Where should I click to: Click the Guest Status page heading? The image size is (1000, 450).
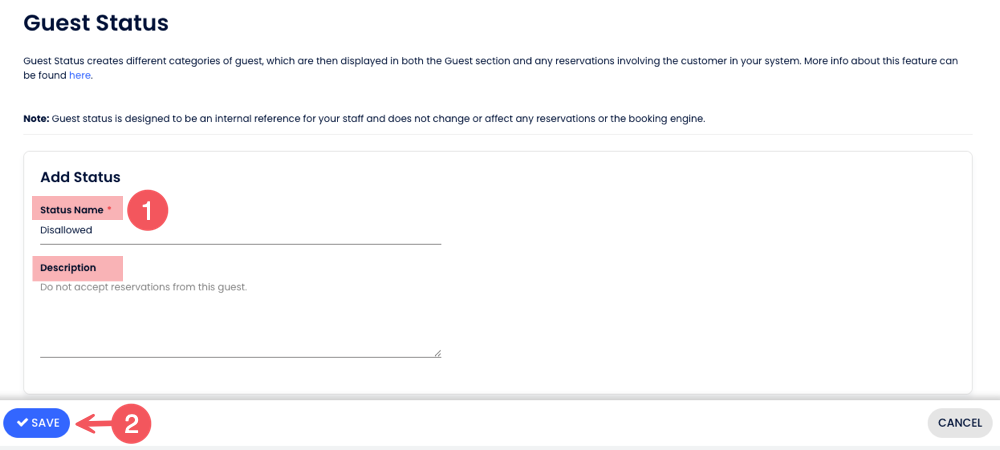tap(96, 22)
